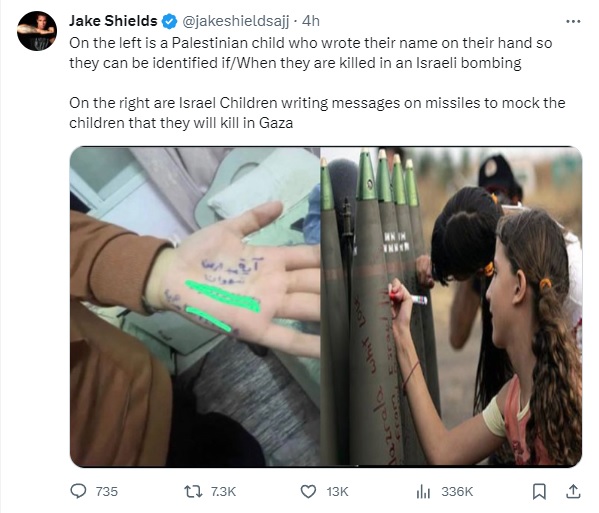Open Jake Shields profile avatar
Viewport: 599px width, 513px height.
(37, 31)
